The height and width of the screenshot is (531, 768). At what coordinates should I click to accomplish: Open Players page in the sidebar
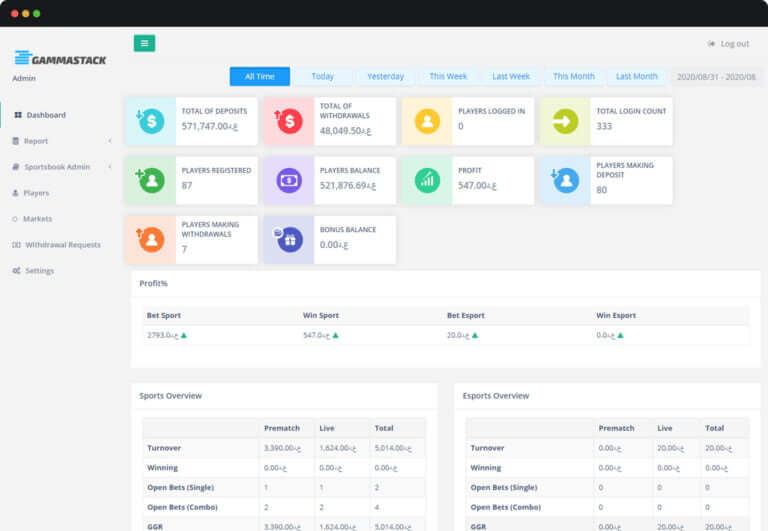(x=36, y=193)
